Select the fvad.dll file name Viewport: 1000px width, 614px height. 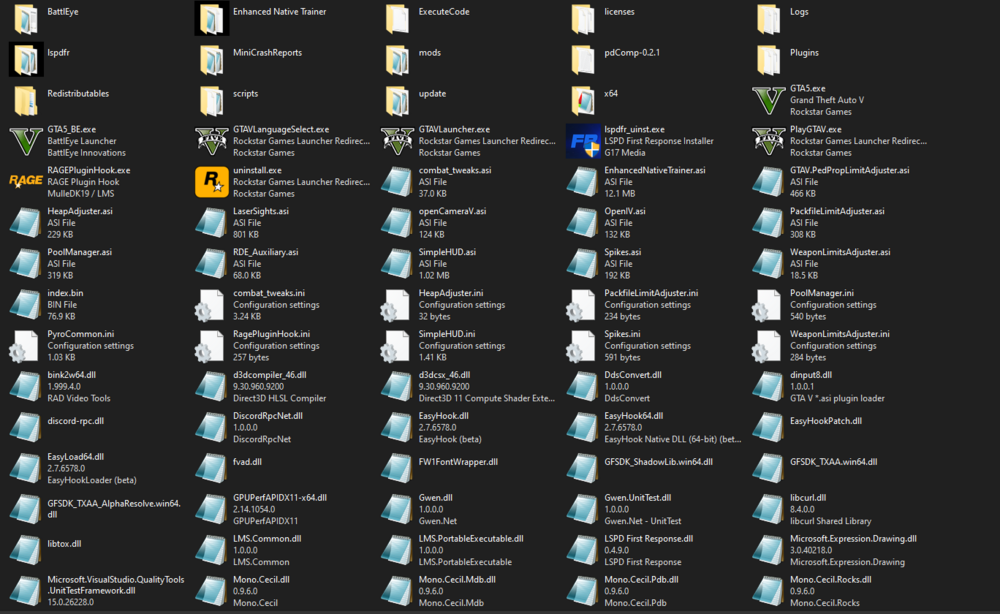[247, 462]
